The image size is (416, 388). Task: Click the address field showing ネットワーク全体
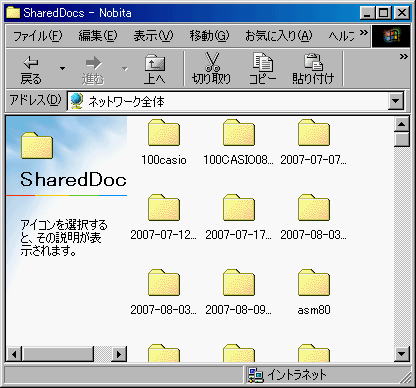[228, 101]
